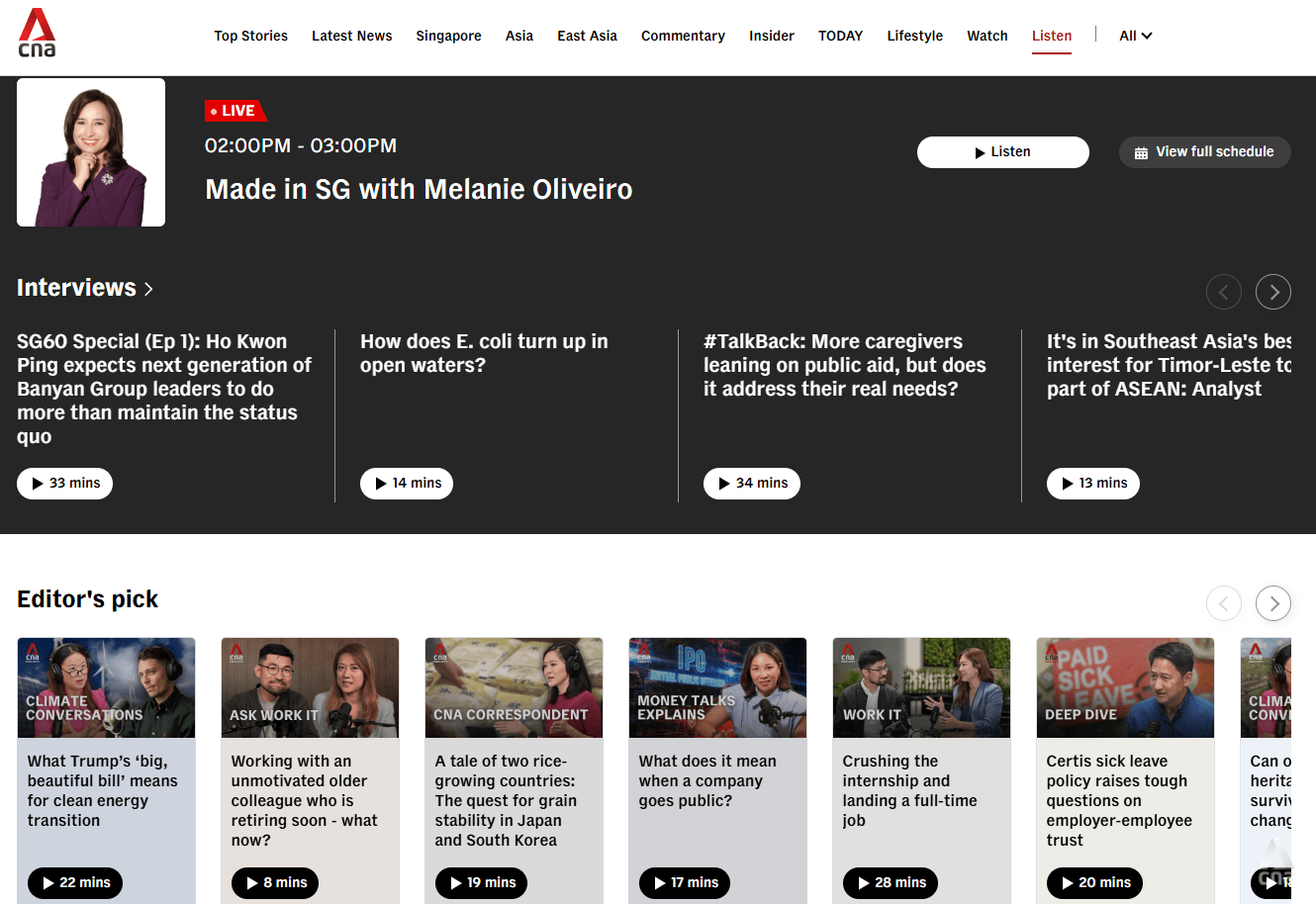Image resolution: width=1316 pixels, height=904 pixels.
Task: Play the 8 mins Ask Work It episode
Action: click(x=275, y=883)
